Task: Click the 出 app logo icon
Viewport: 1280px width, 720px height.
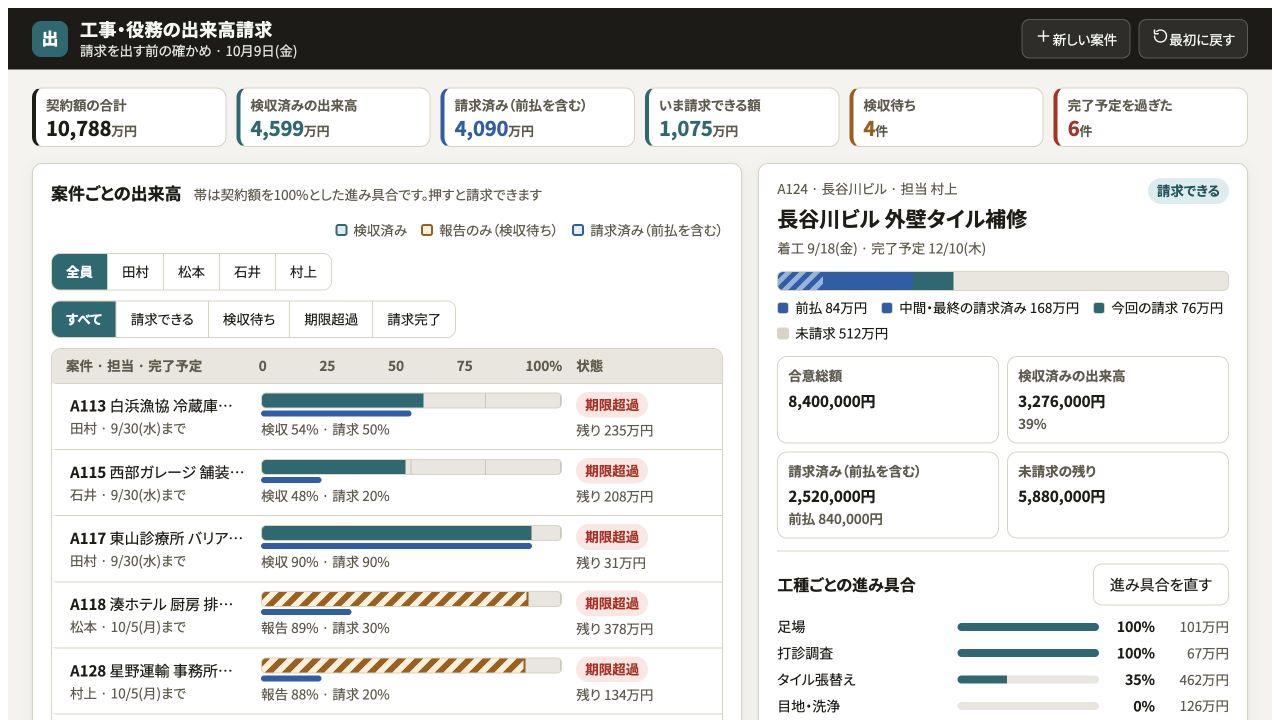Action: [50, 39]
